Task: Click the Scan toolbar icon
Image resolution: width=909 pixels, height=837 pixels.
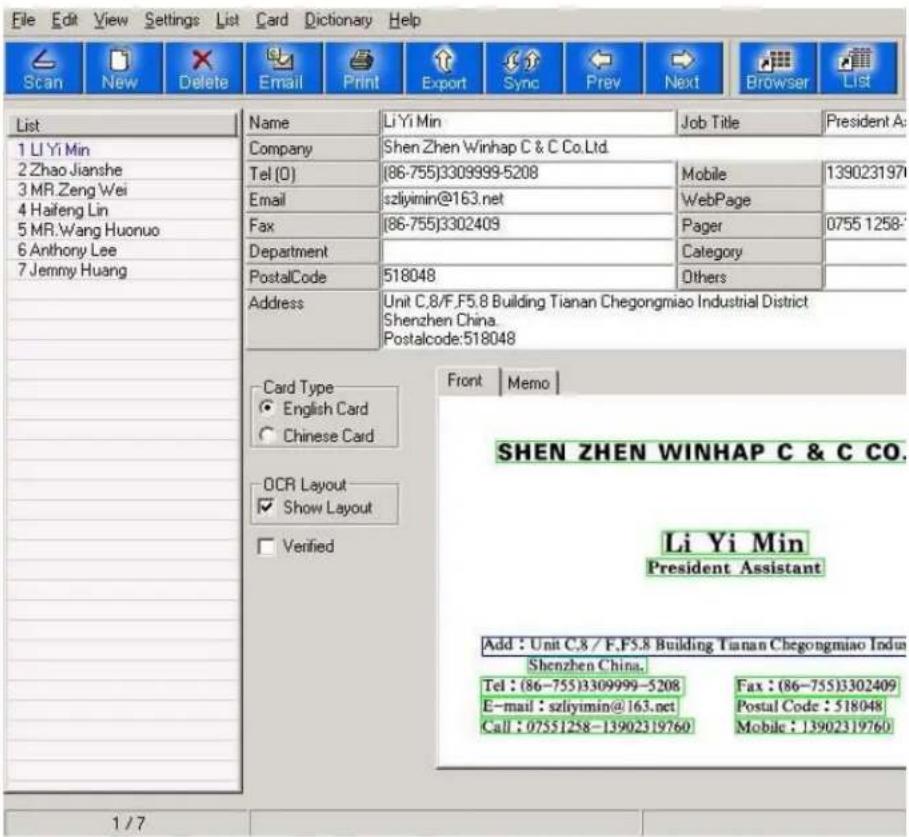Action: (43, 68)
